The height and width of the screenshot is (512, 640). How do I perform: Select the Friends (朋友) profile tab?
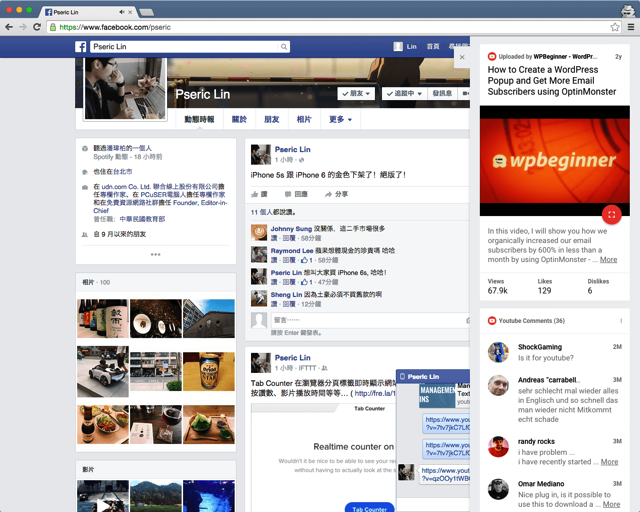click(x=271, y=119)
